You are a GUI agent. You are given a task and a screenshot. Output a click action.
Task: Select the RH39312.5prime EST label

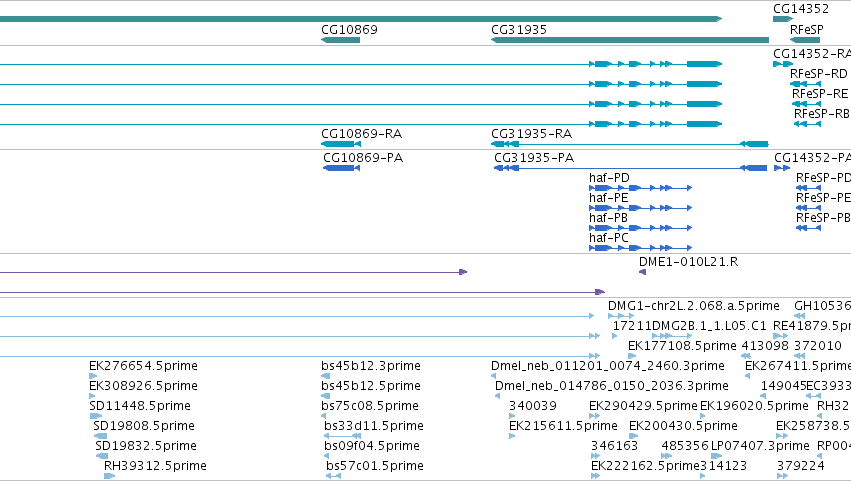coord(155,466)
